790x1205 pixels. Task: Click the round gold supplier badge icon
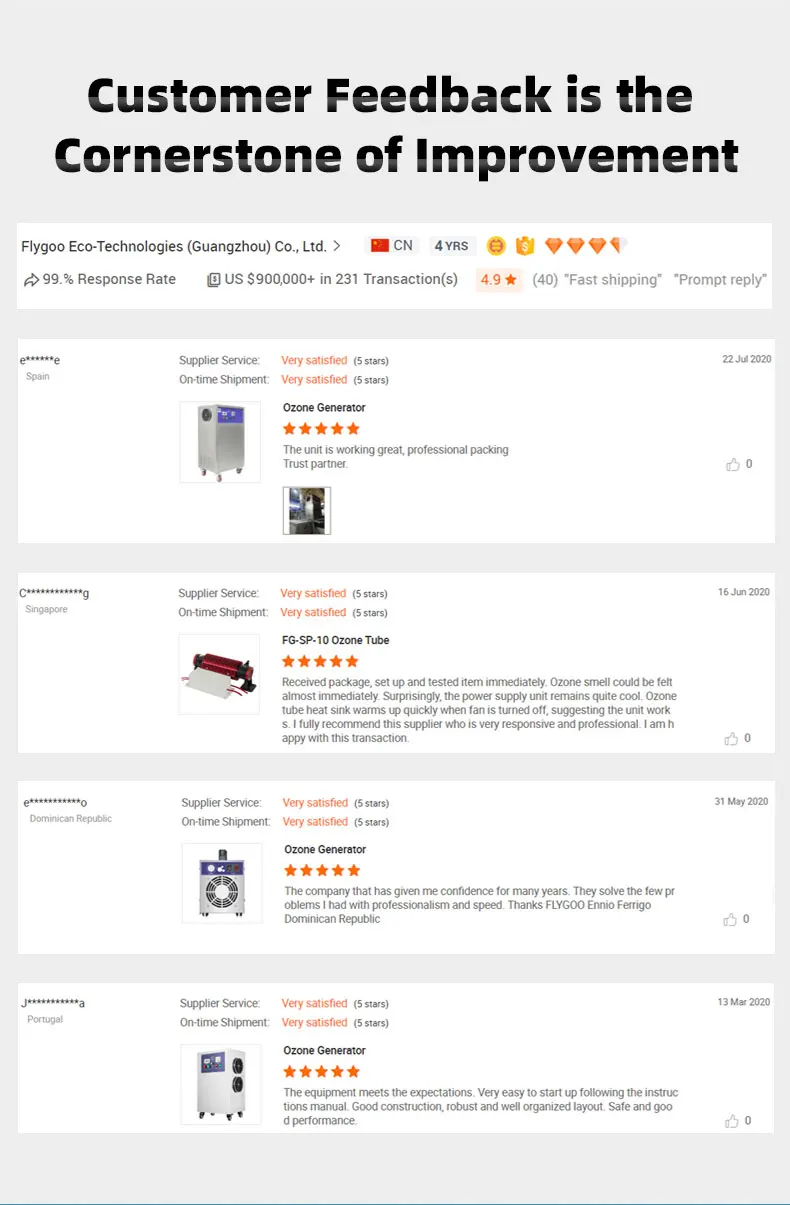[496, 246]
